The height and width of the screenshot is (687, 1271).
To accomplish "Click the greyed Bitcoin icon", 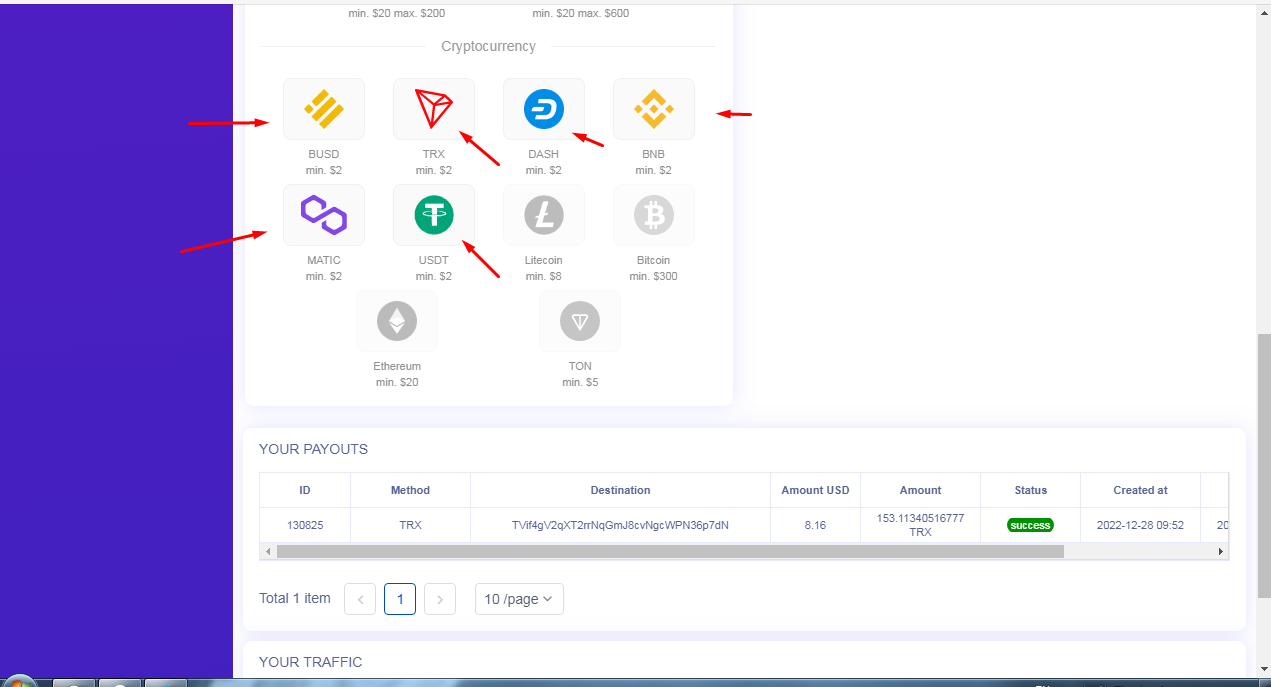I will (x=654, y=215).
